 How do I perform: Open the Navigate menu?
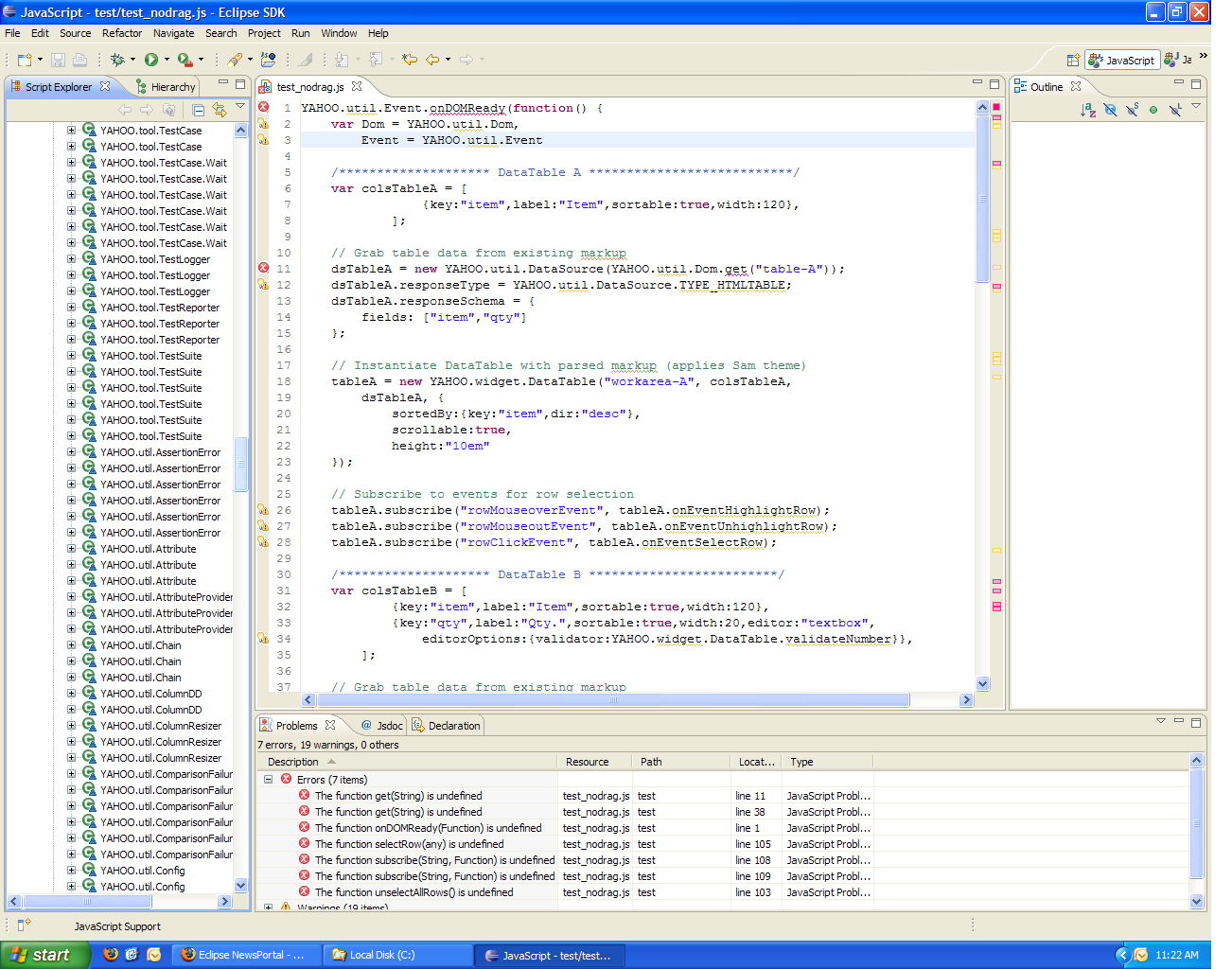[x=173, y=33]
